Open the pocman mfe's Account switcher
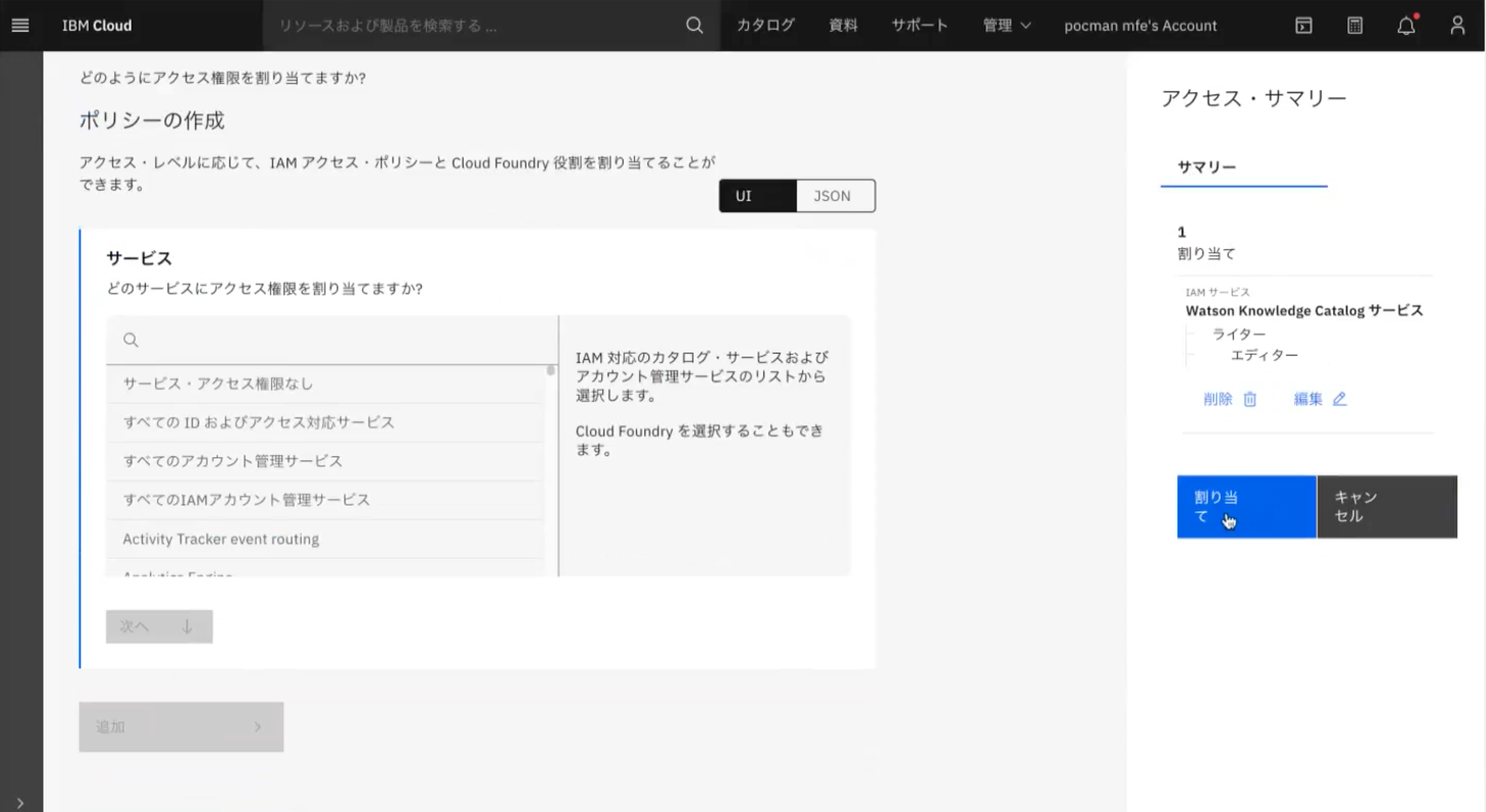This screenshot has width=1486, height=812. (1140, 25)
